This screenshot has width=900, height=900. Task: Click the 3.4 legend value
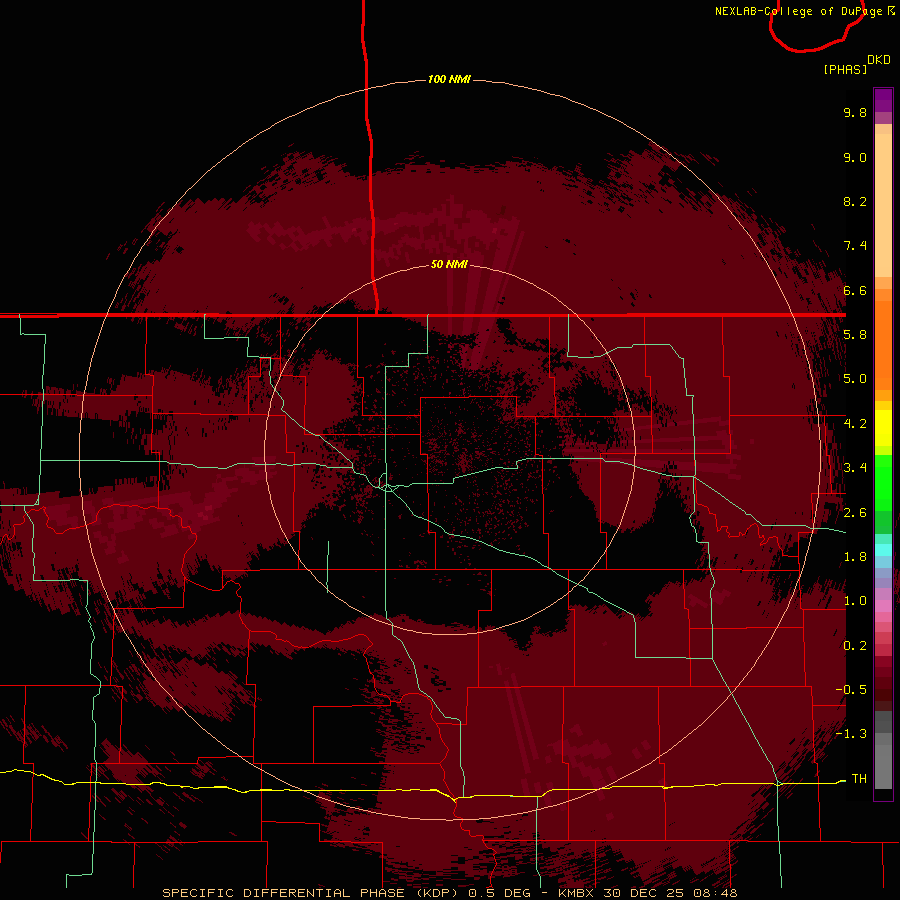[x=855, y=468]
